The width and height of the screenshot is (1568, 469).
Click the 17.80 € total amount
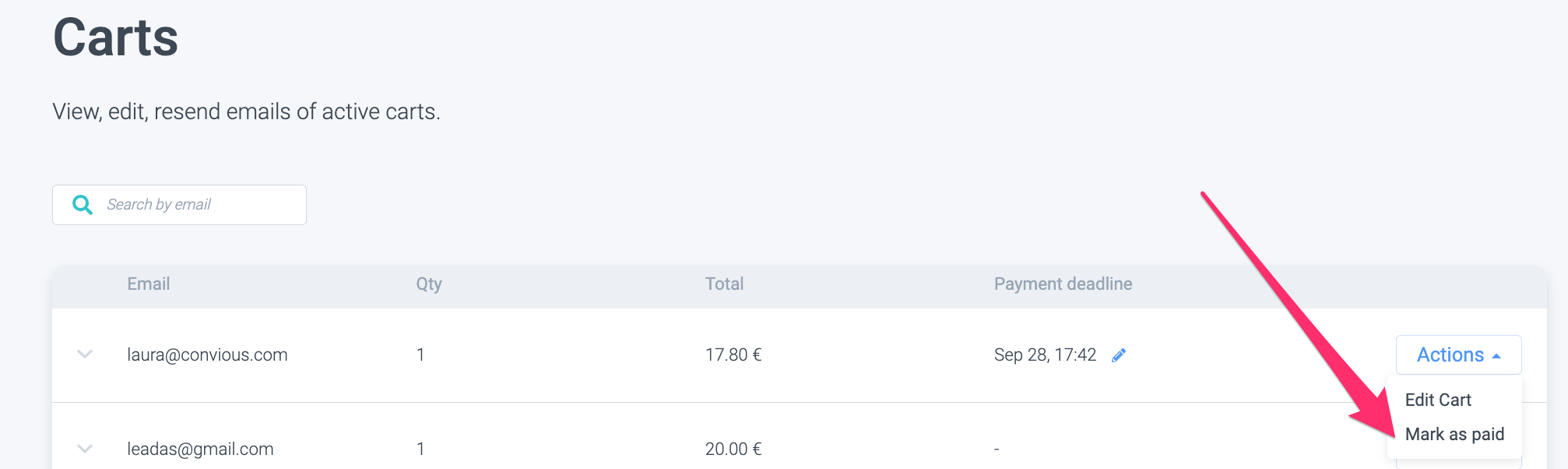coord(733,355)
